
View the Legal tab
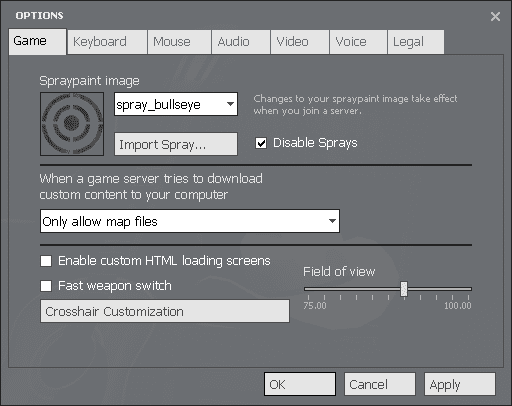(416, 42)
